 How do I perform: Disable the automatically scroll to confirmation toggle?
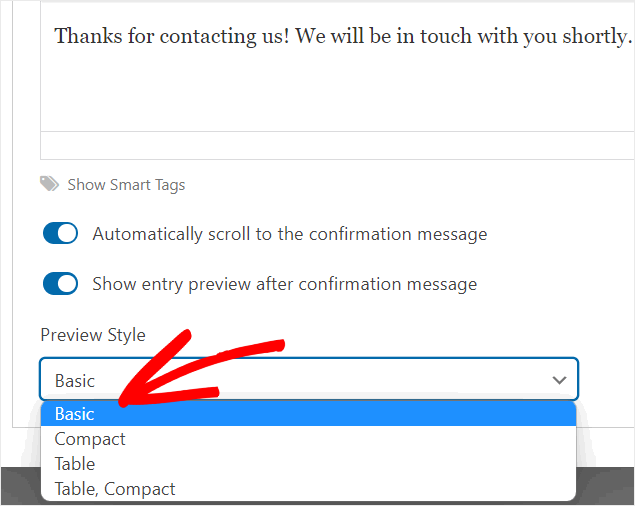pos(61,234)
